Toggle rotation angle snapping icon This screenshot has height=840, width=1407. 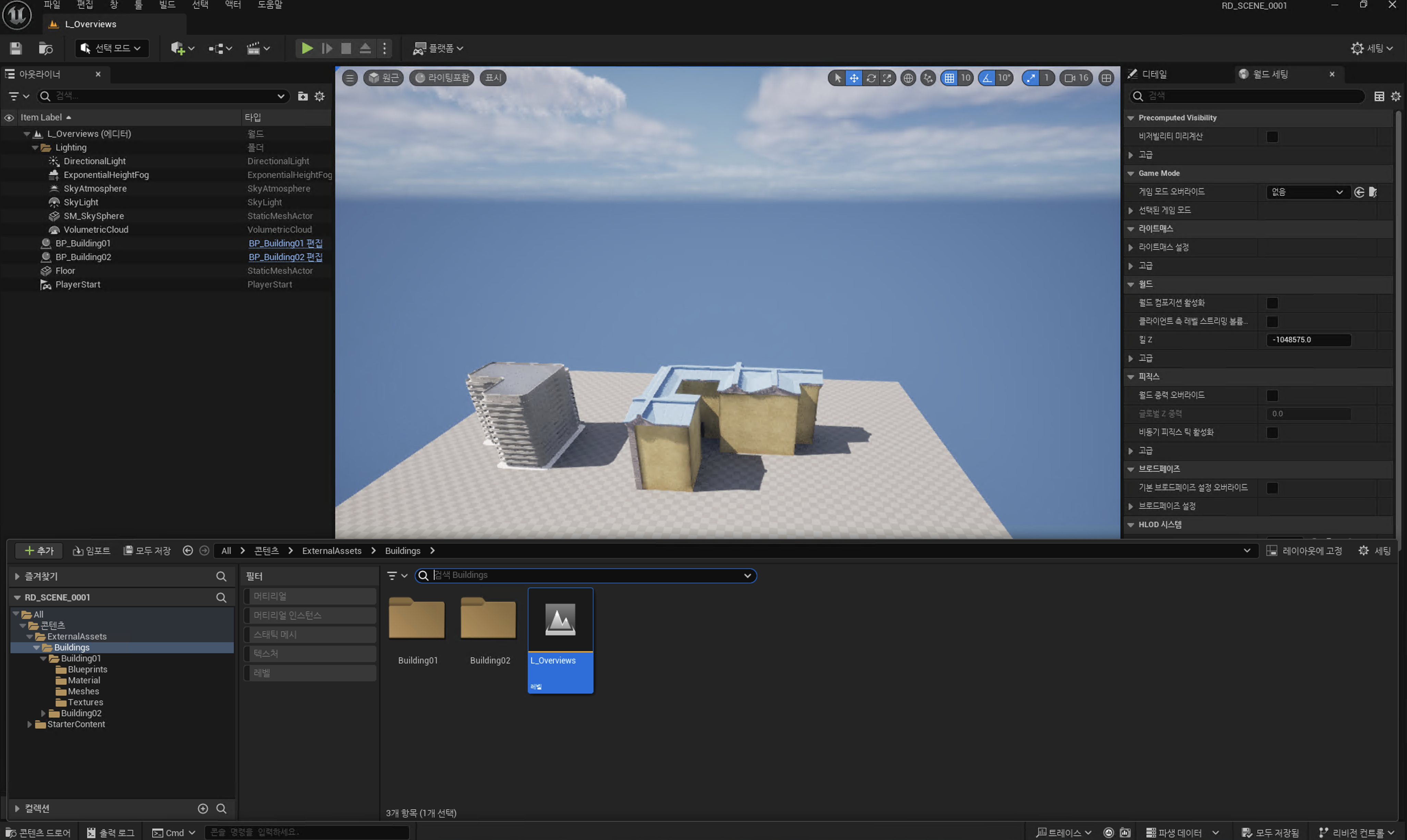[988, 77]
